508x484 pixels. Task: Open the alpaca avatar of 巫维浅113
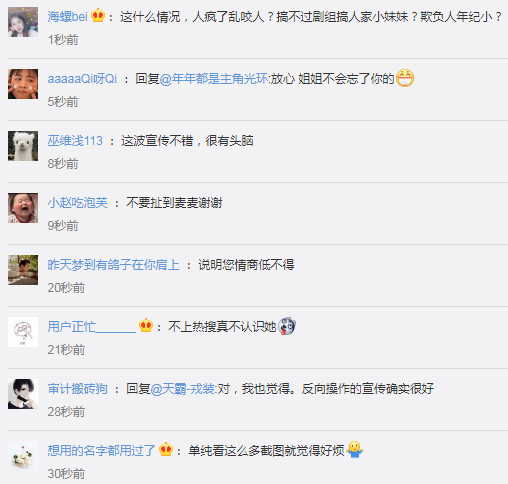point(23,146)
